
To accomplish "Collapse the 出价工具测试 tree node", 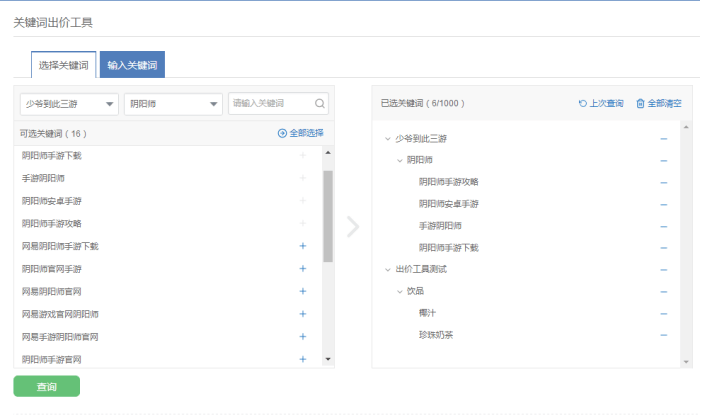I will (x=388, y=269).
